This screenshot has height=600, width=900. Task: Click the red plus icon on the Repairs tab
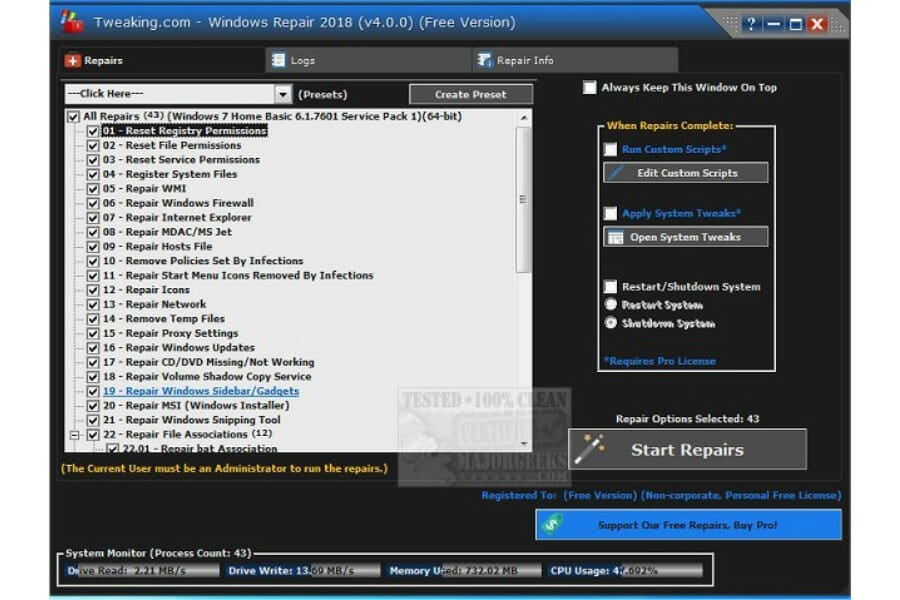74,60
